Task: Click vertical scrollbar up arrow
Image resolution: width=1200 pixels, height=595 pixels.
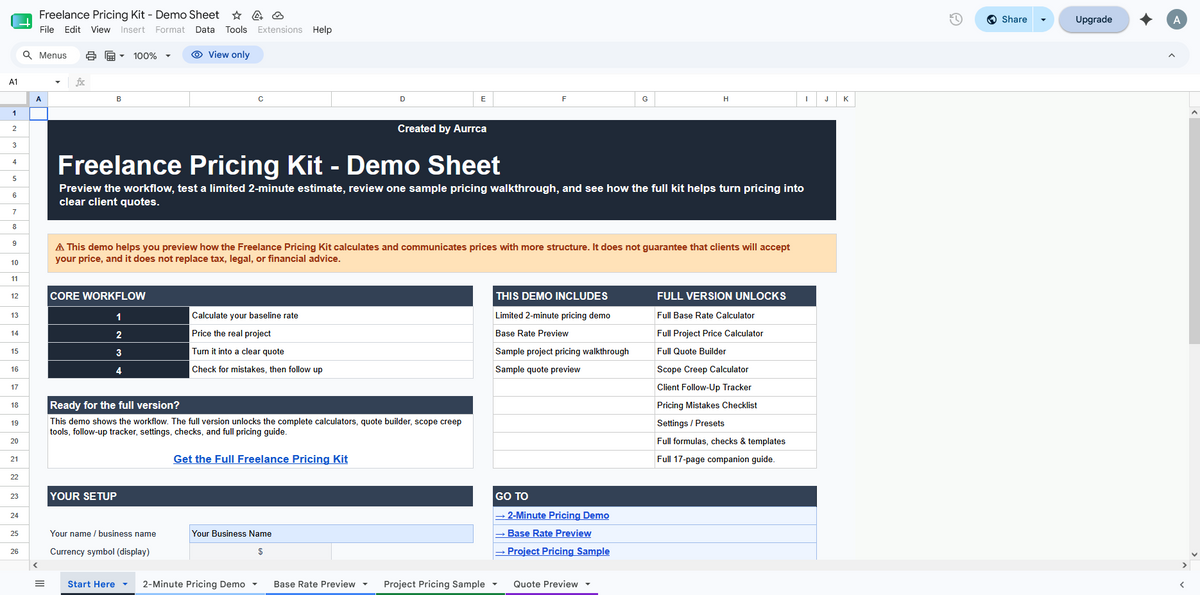Action: pos(1193,112)
